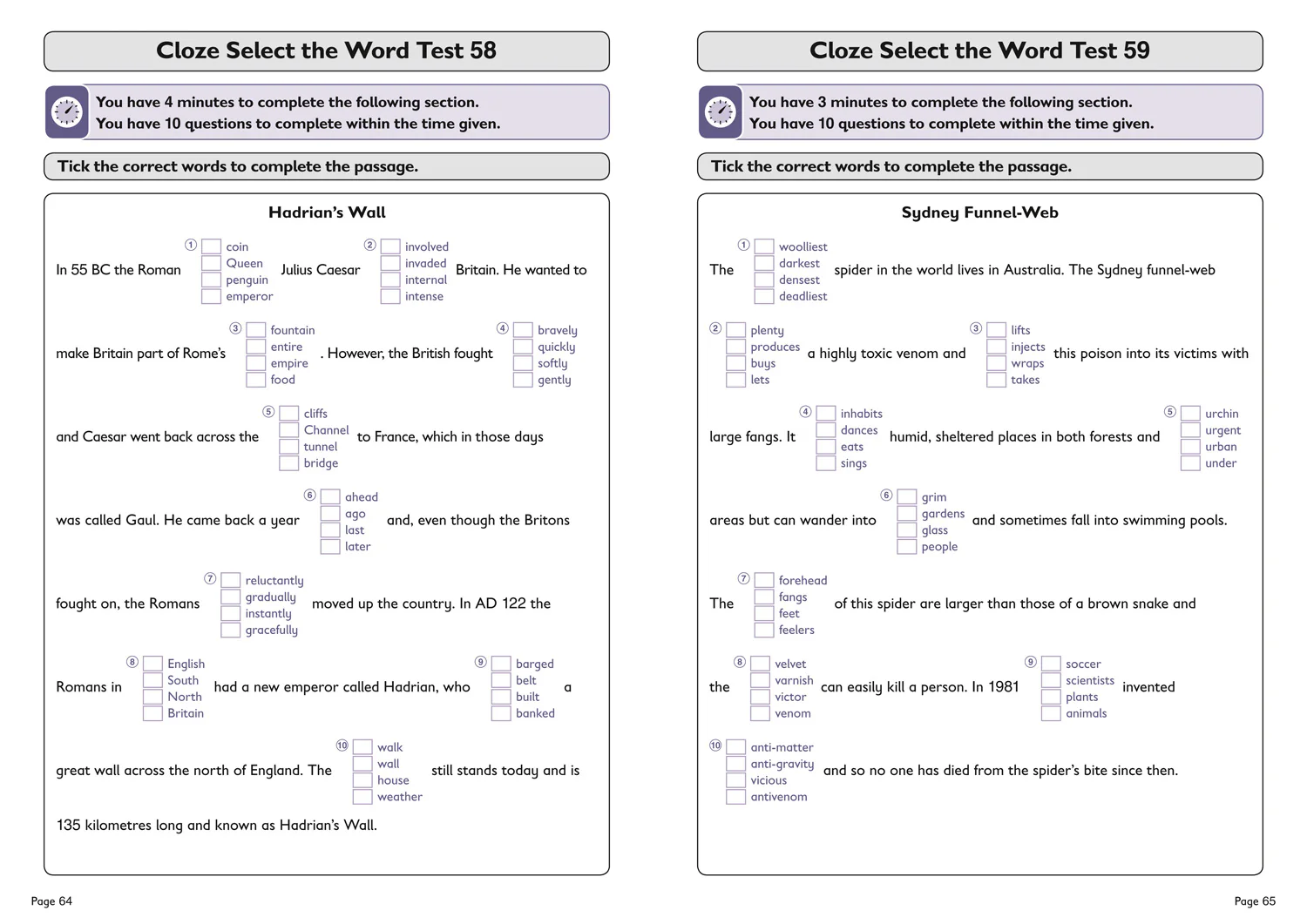Tick the 'deadliest' checkbox
This screenshot has width=1307, height=924.
[764, 297]
